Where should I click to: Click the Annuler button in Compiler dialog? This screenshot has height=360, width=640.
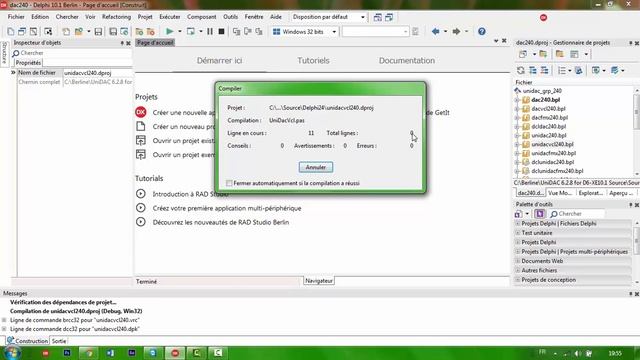316,167
